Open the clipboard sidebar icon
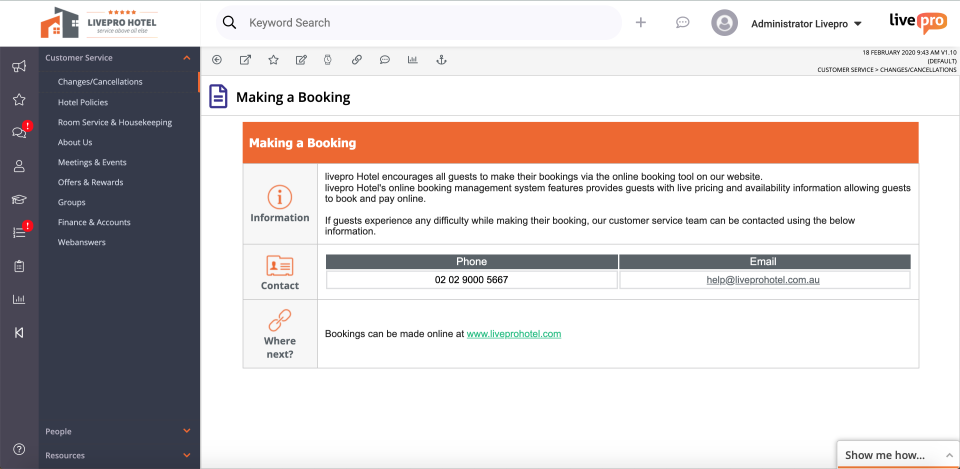 tap(19, 266)
